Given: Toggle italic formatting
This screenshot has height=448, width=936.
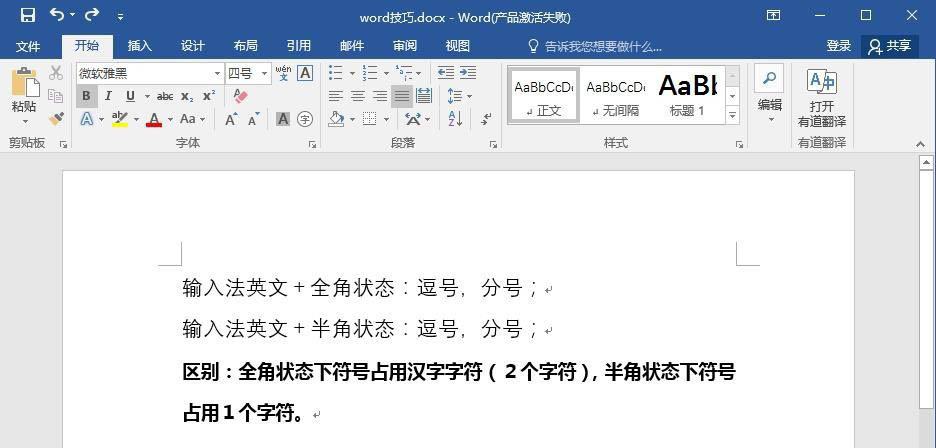Looking at the screenshot, I should click(x=108, y=96).
